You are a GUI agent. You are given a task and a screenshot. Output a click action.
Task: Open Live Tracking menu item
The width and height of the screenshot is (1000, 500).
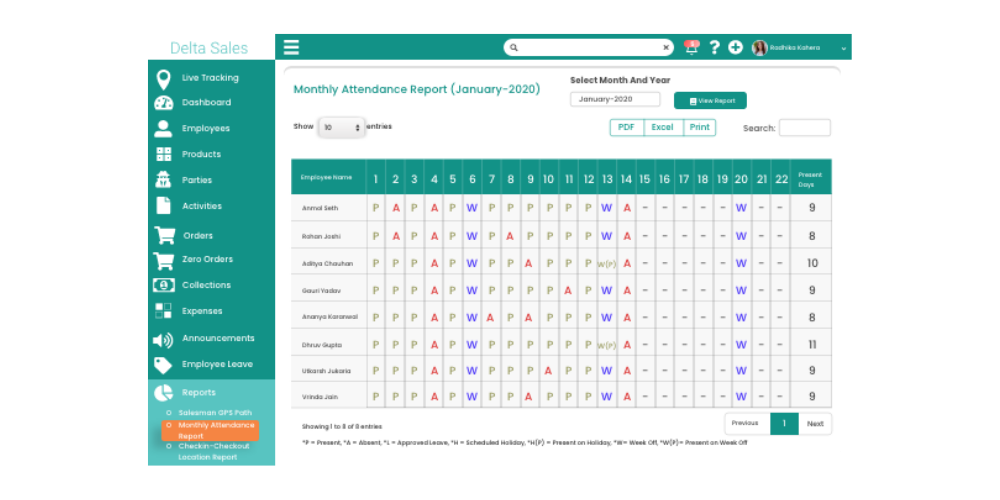pyautogui.click(x=211, y=78)
